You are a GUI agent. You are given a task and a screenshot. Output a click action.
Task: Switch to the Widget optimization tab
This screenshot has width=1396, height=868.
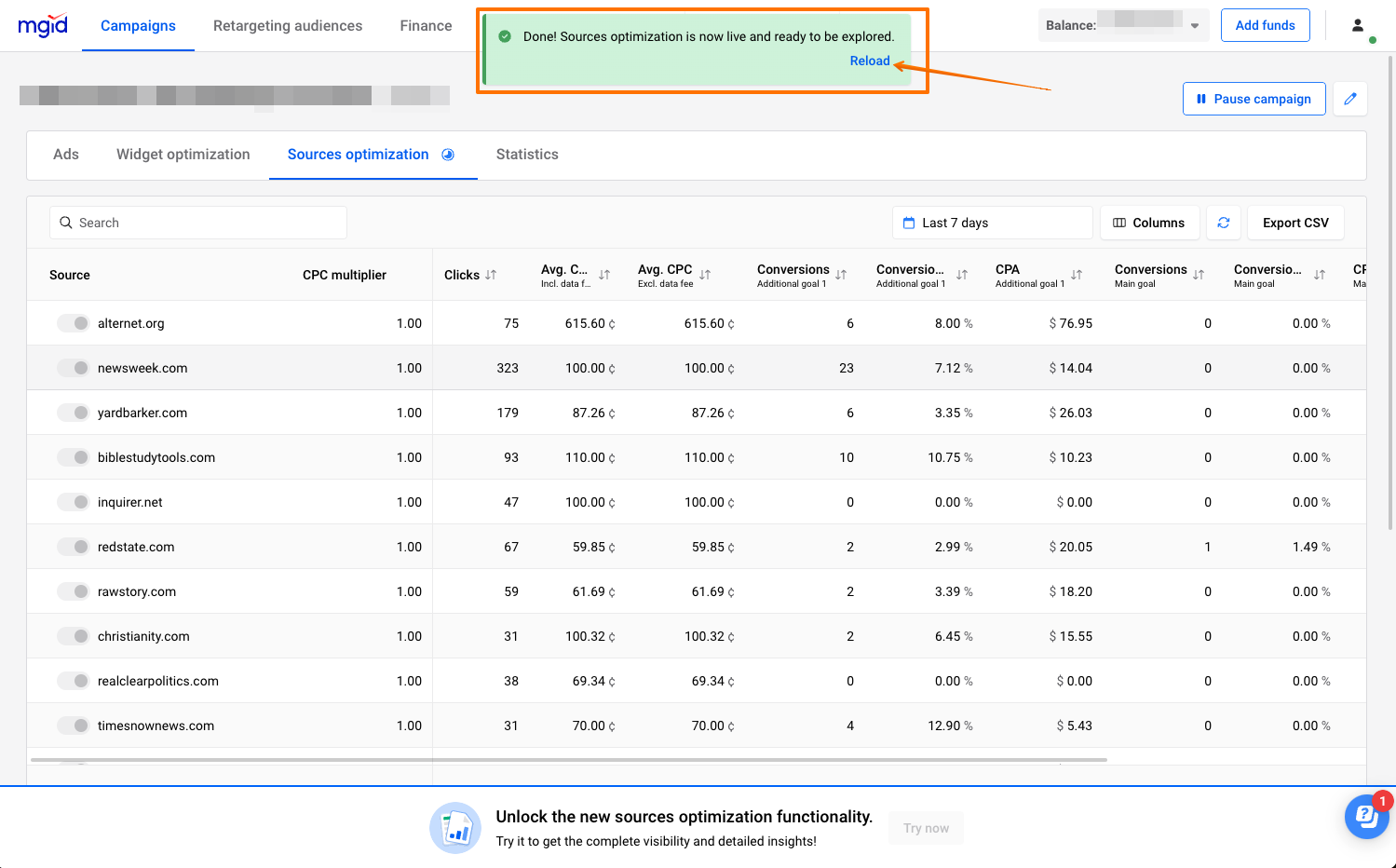183,155
